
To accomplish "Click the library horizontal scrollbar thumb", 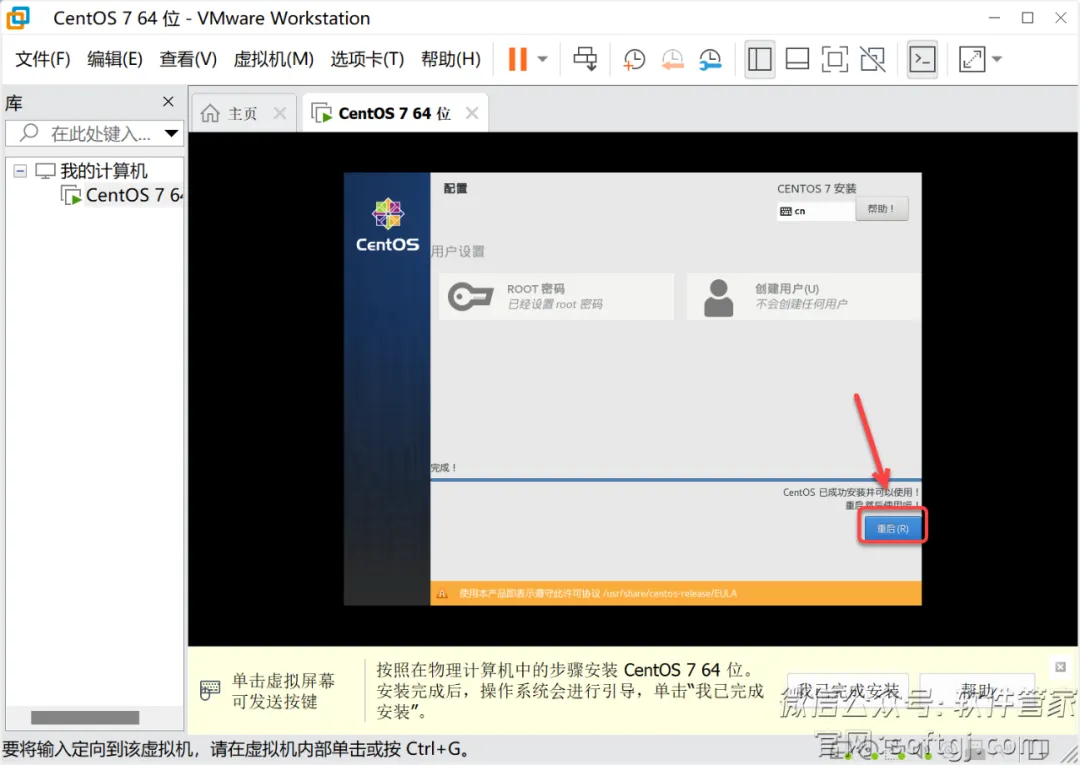I will tap(85, 717).
